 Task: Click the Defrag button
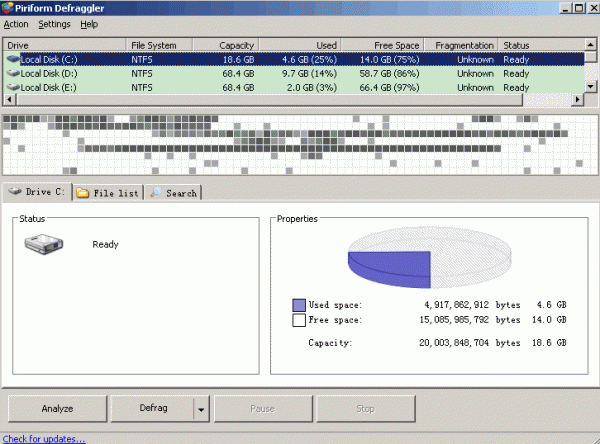(x=152, y=408)
